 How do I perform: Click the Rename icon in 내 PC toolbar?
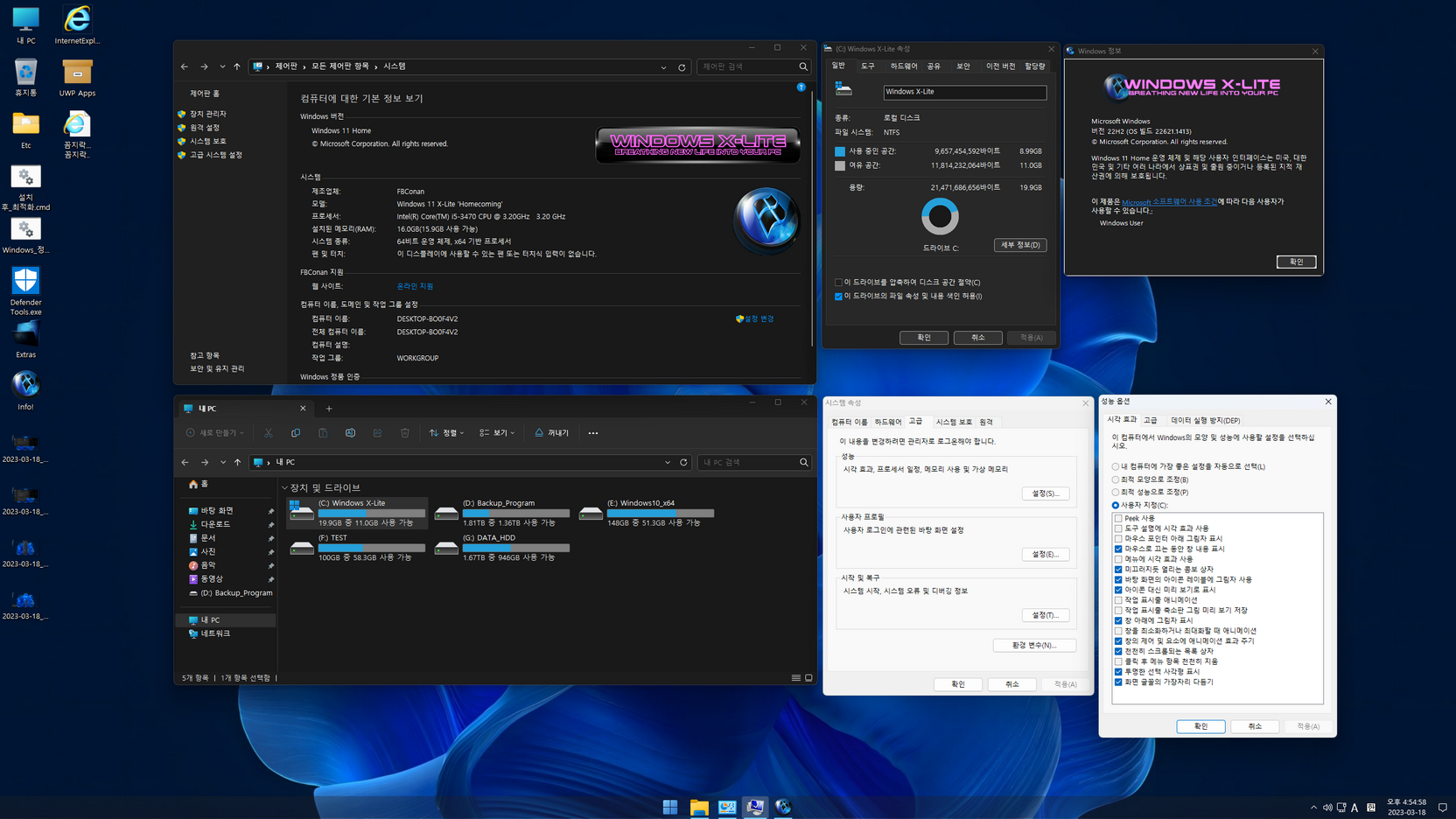[x=350, y=433]
